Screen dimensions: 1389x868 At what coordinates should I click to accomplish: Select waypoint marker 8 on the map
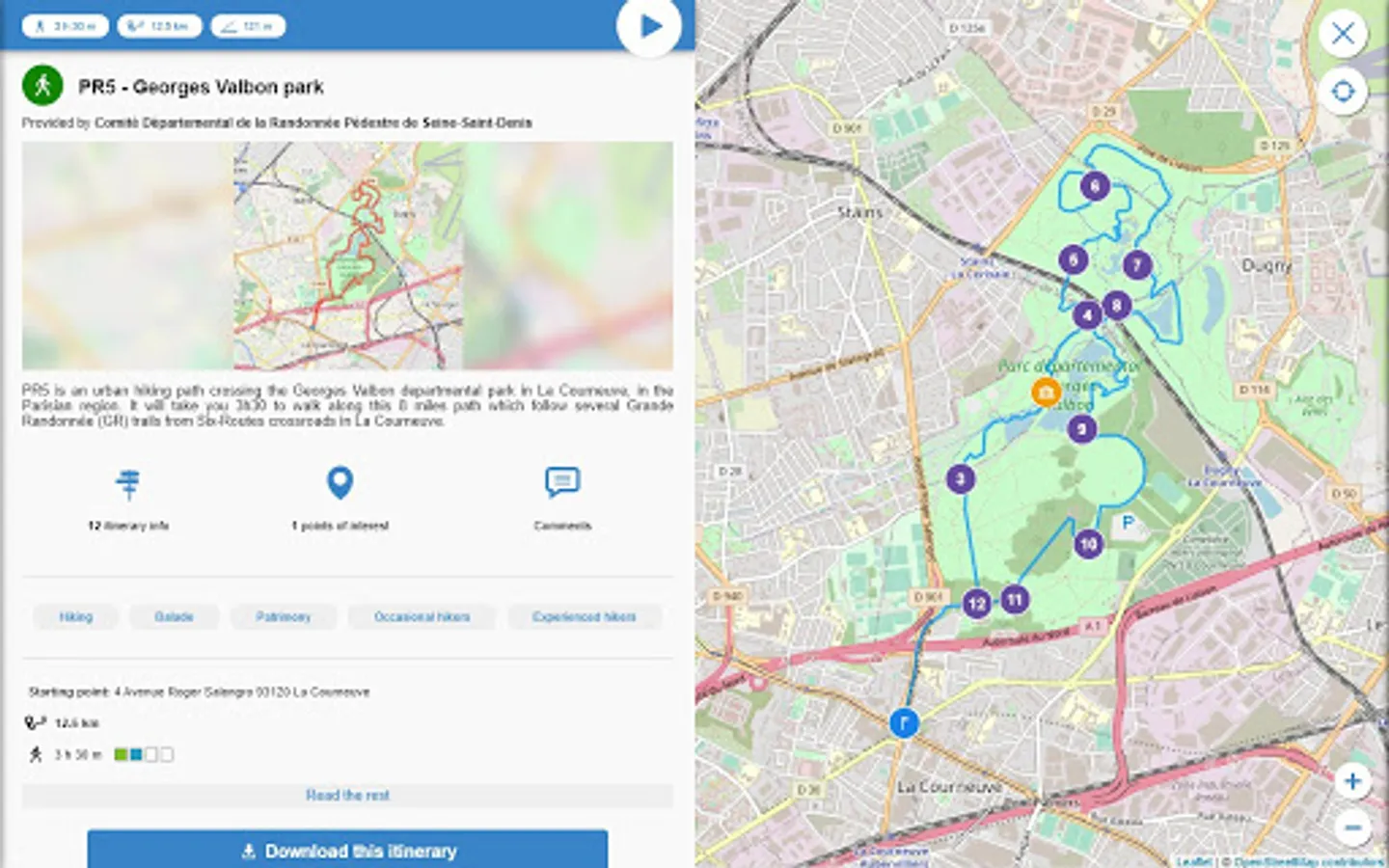tap(1116, 306)
